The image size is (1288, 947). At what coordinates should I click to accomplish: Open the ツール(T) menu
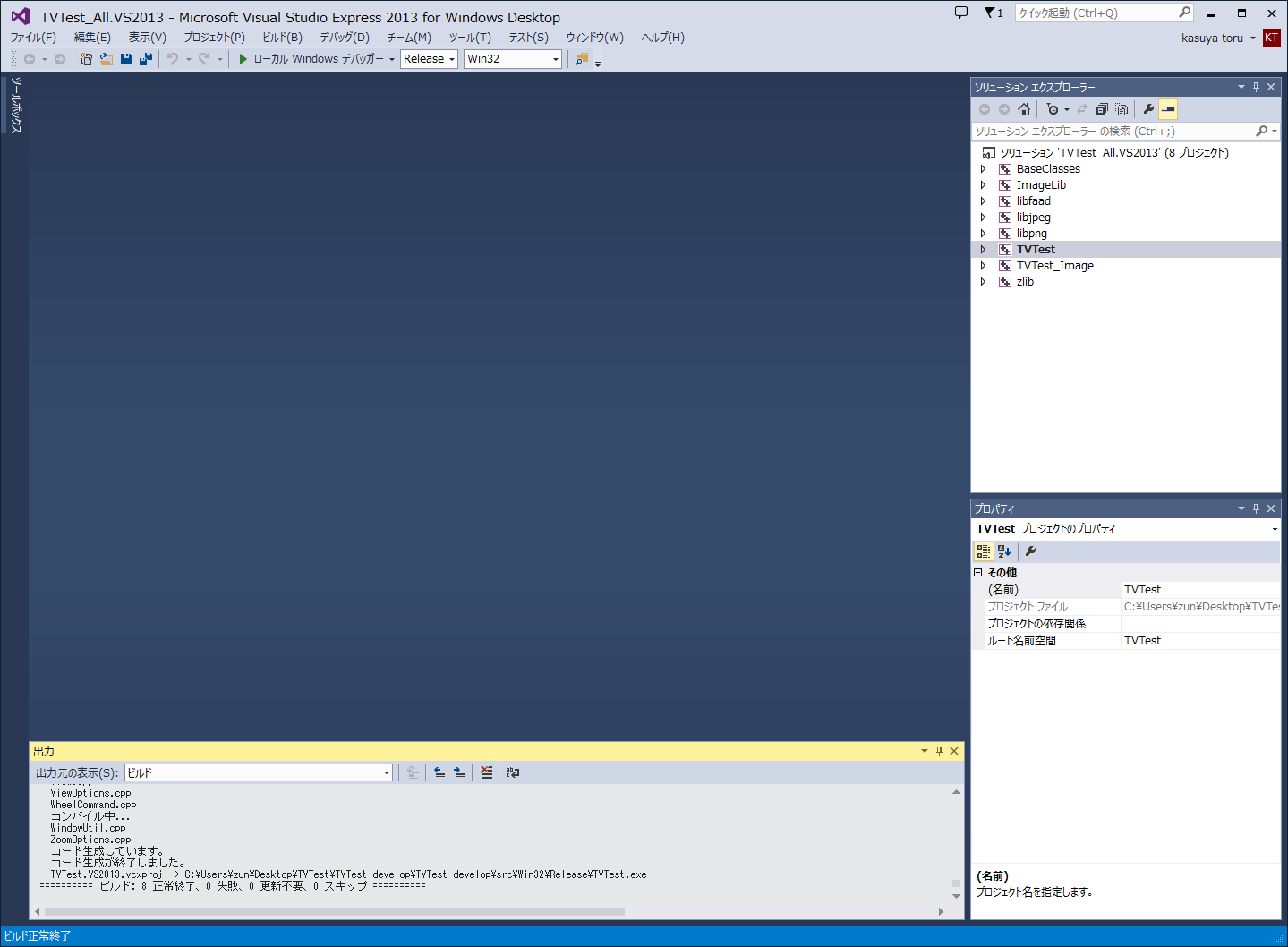click(x=470, y=38)
